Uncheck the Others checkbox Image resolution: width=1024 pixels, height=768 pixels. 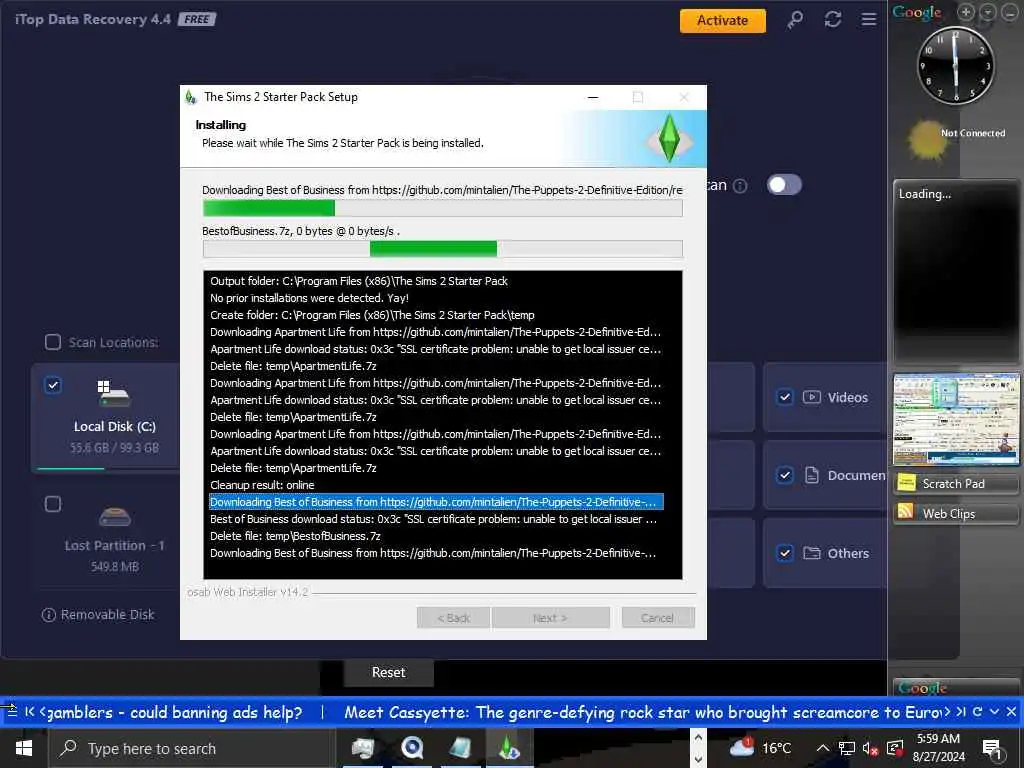click(x=785, y=553)
